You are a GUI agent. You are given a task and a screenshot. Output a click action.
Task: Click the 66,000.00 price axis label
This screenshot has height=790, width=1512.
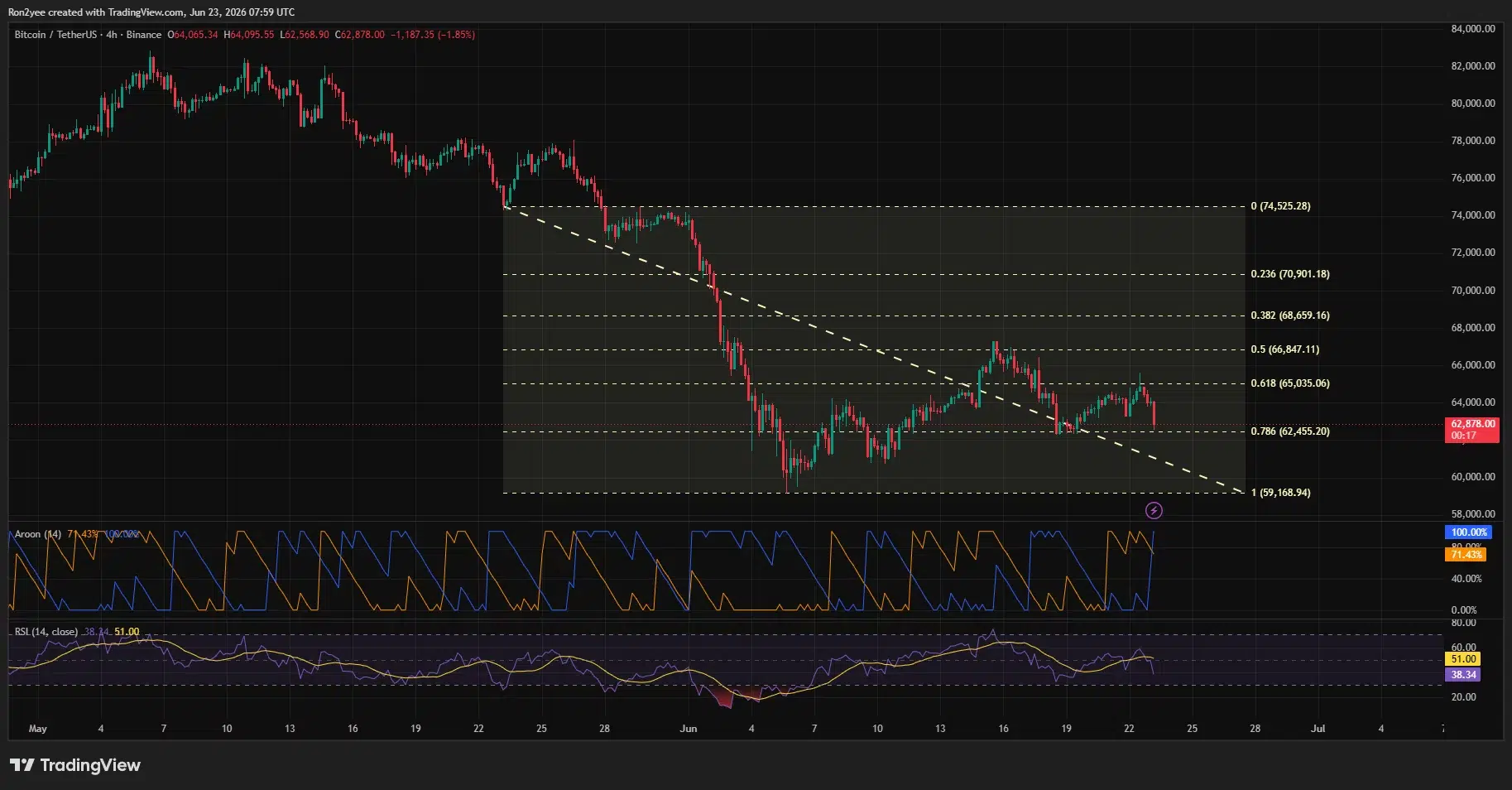coord(1473,365)
